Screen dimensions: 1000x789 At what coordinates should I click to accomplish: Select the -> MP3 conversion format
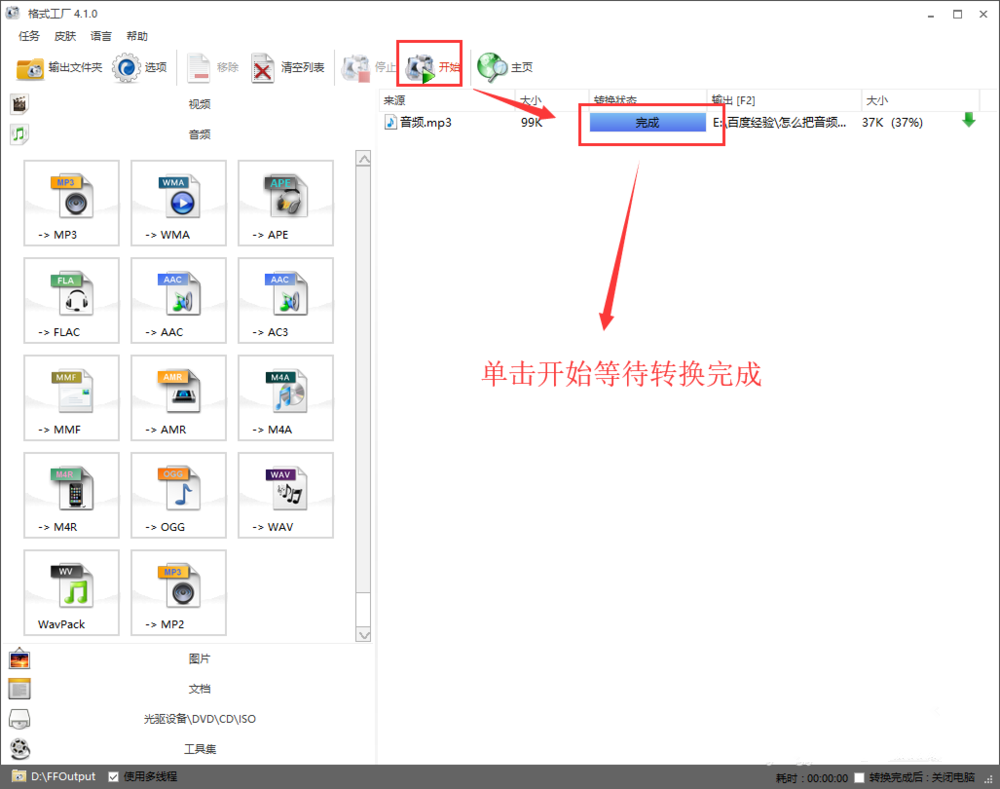point(70,203)
